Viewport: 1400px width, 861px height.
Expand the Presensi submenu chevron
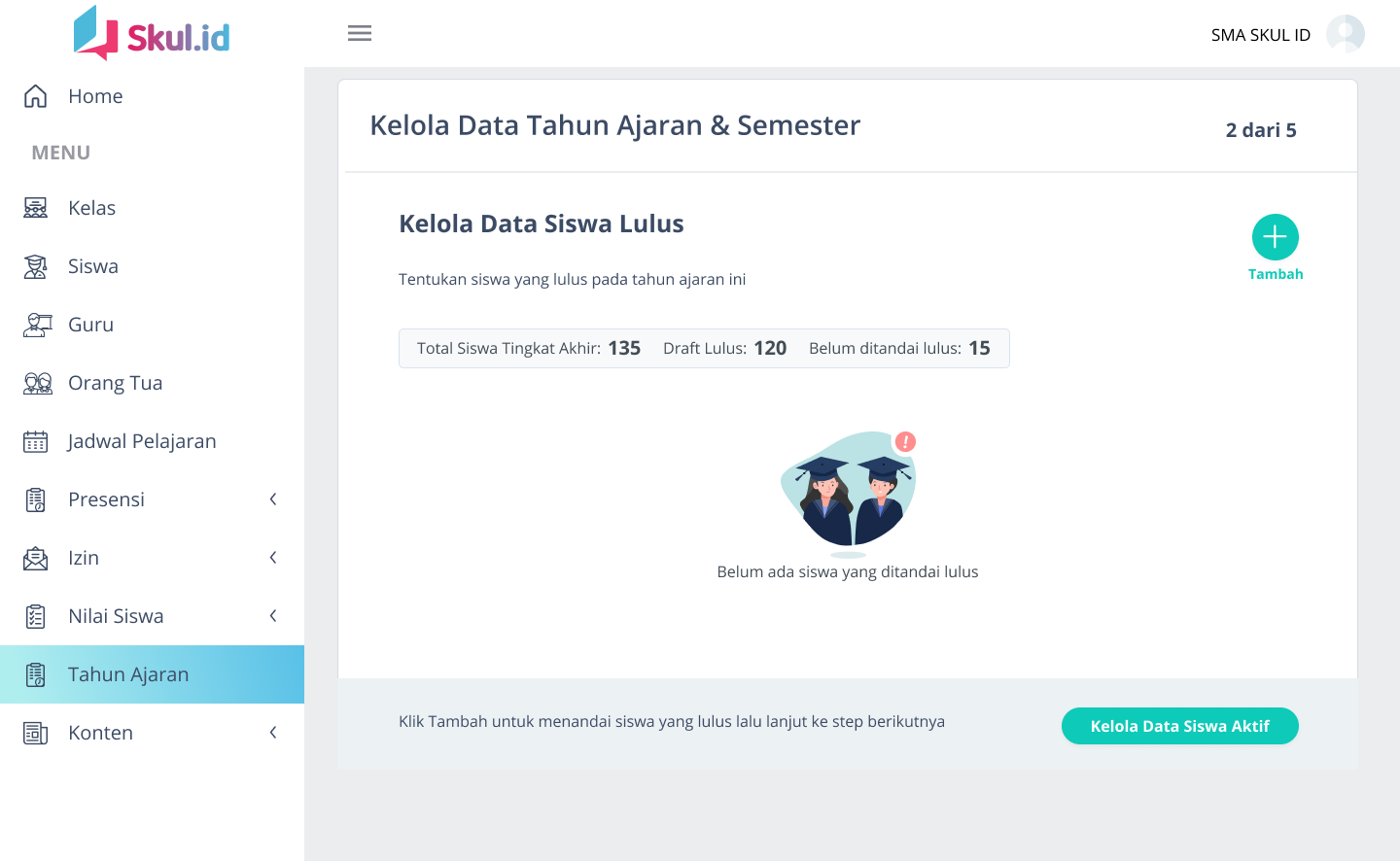tap(273, 499)
